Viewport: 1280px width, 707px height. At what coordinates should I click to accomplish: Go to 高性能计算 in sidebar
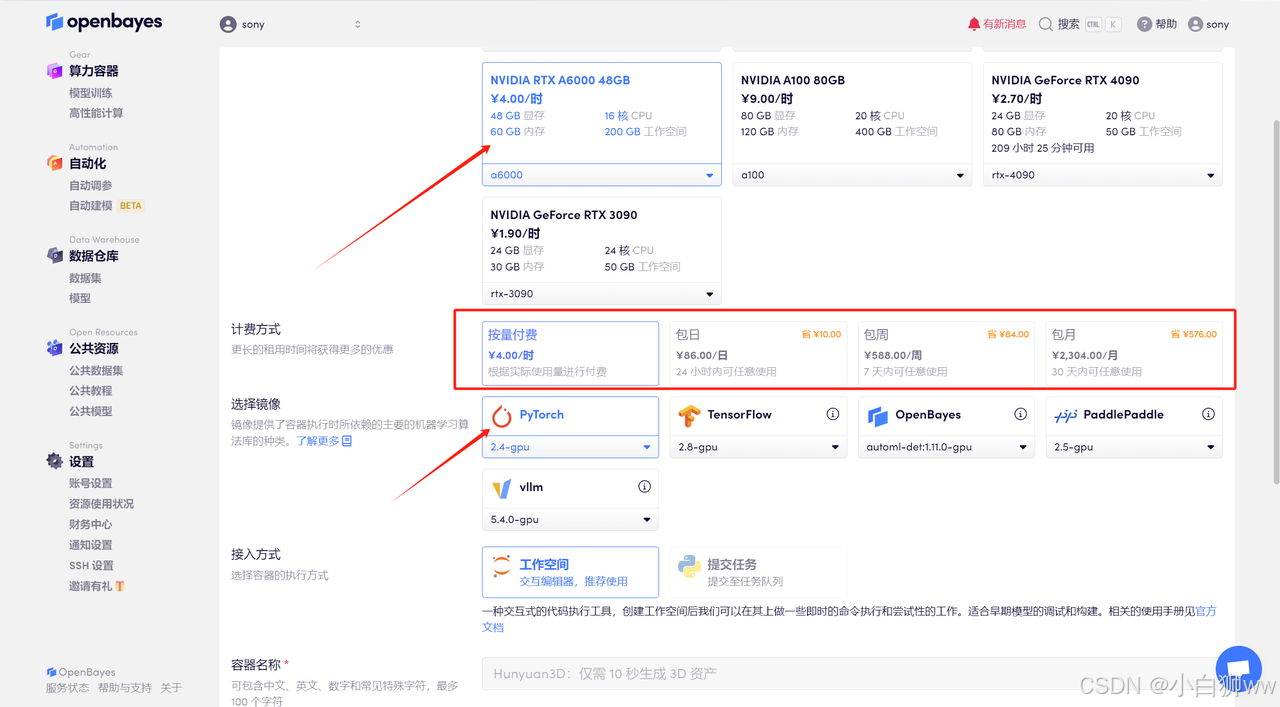point(96,113)
